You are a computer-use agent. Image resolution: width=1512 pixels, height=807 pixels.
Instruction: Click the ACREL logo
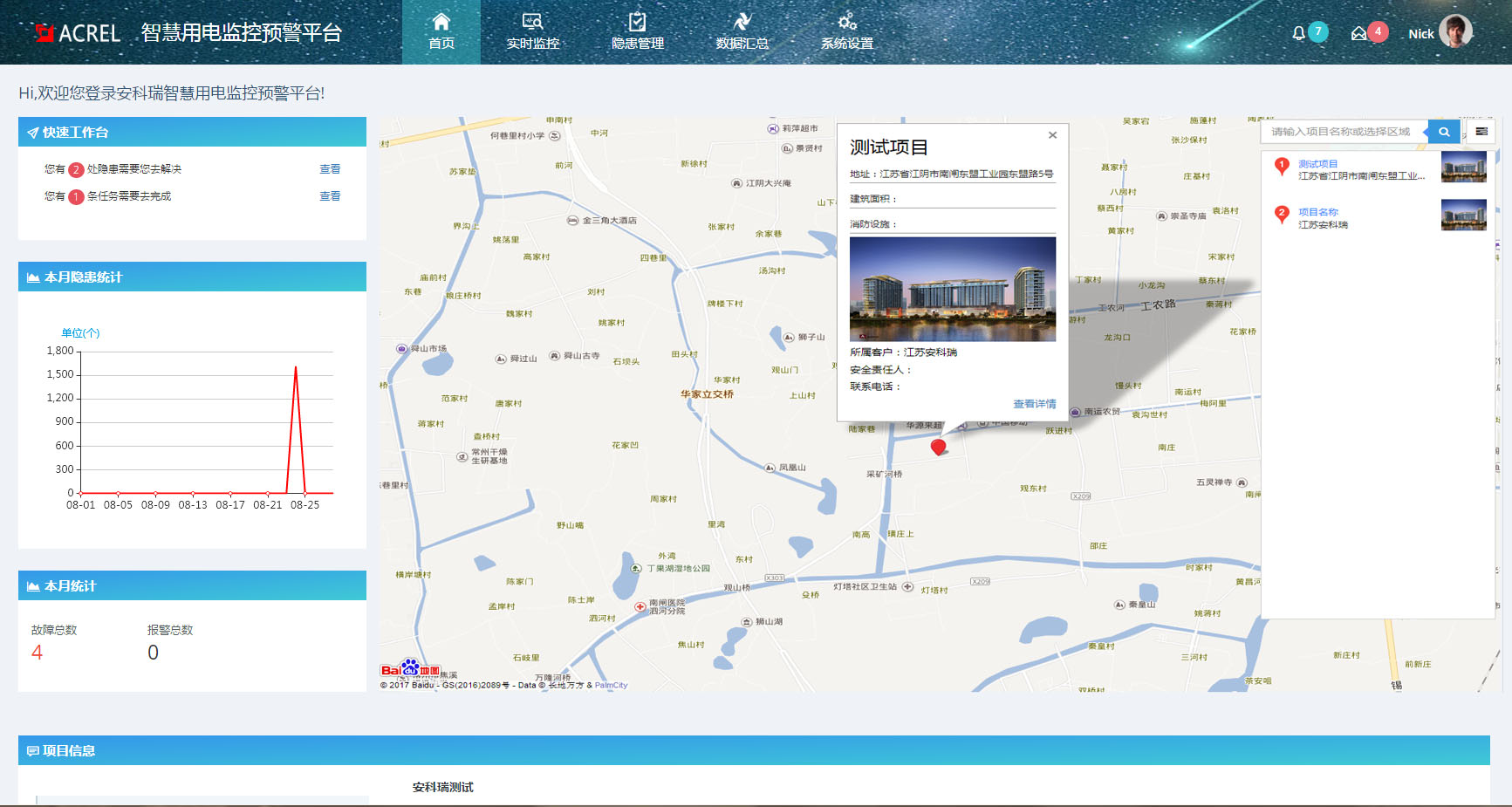coord(77,33)
